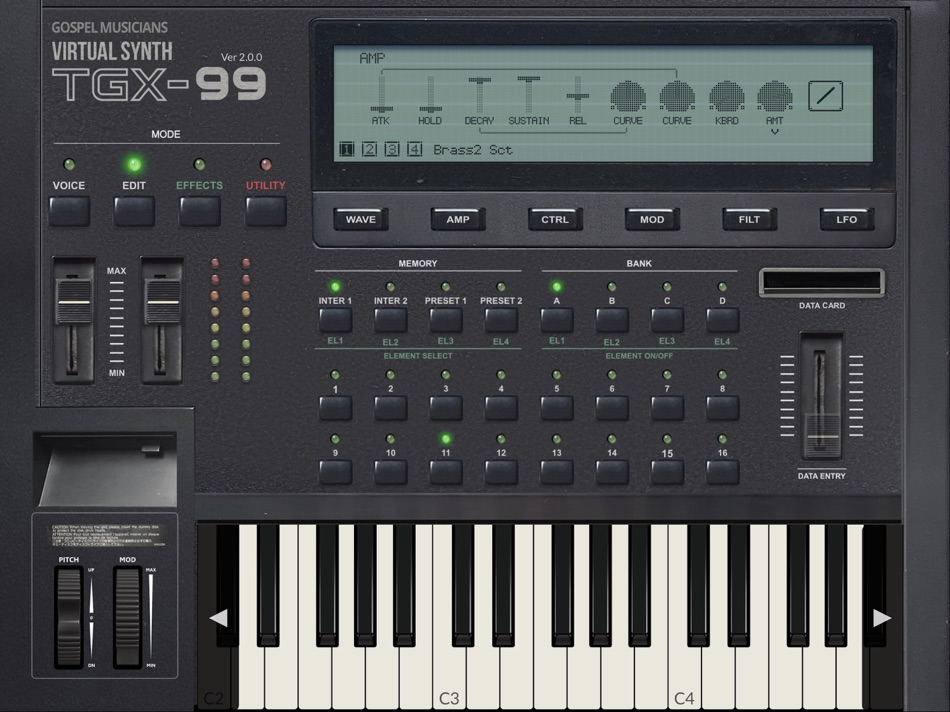Select the PRESET 2 memory button
Image resolution: width=950 pixels, height=712 pixels.
[x=501, y=320]
